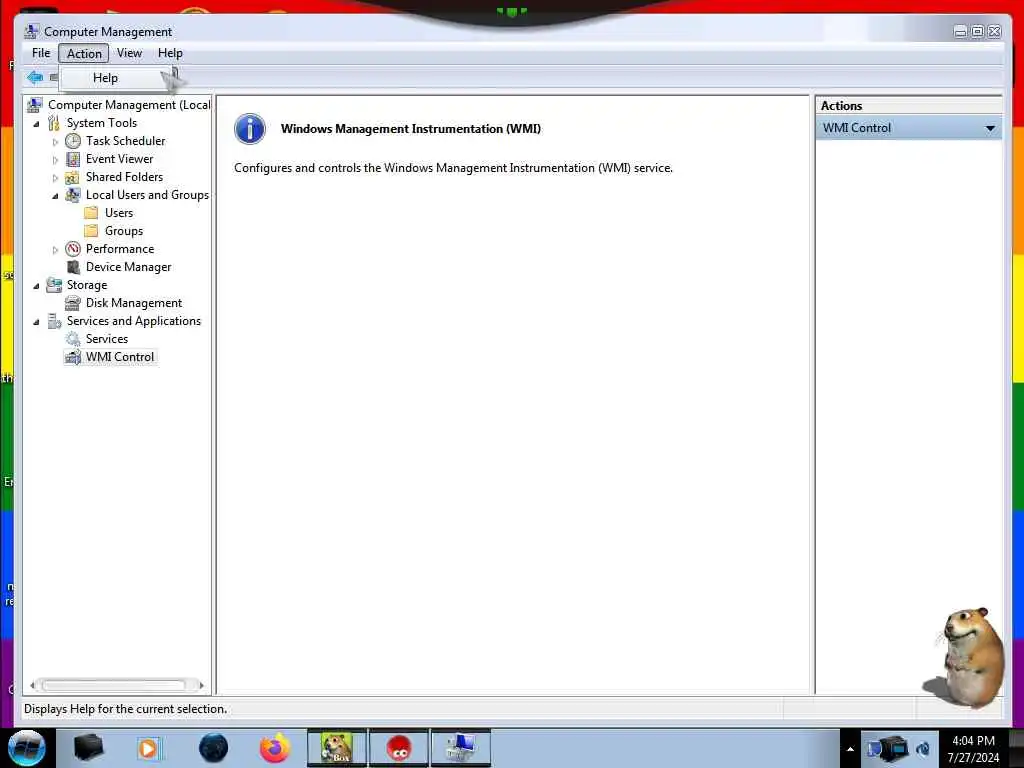
Task: Collapse the Local Users and Groups node
Action: [55, 196]
